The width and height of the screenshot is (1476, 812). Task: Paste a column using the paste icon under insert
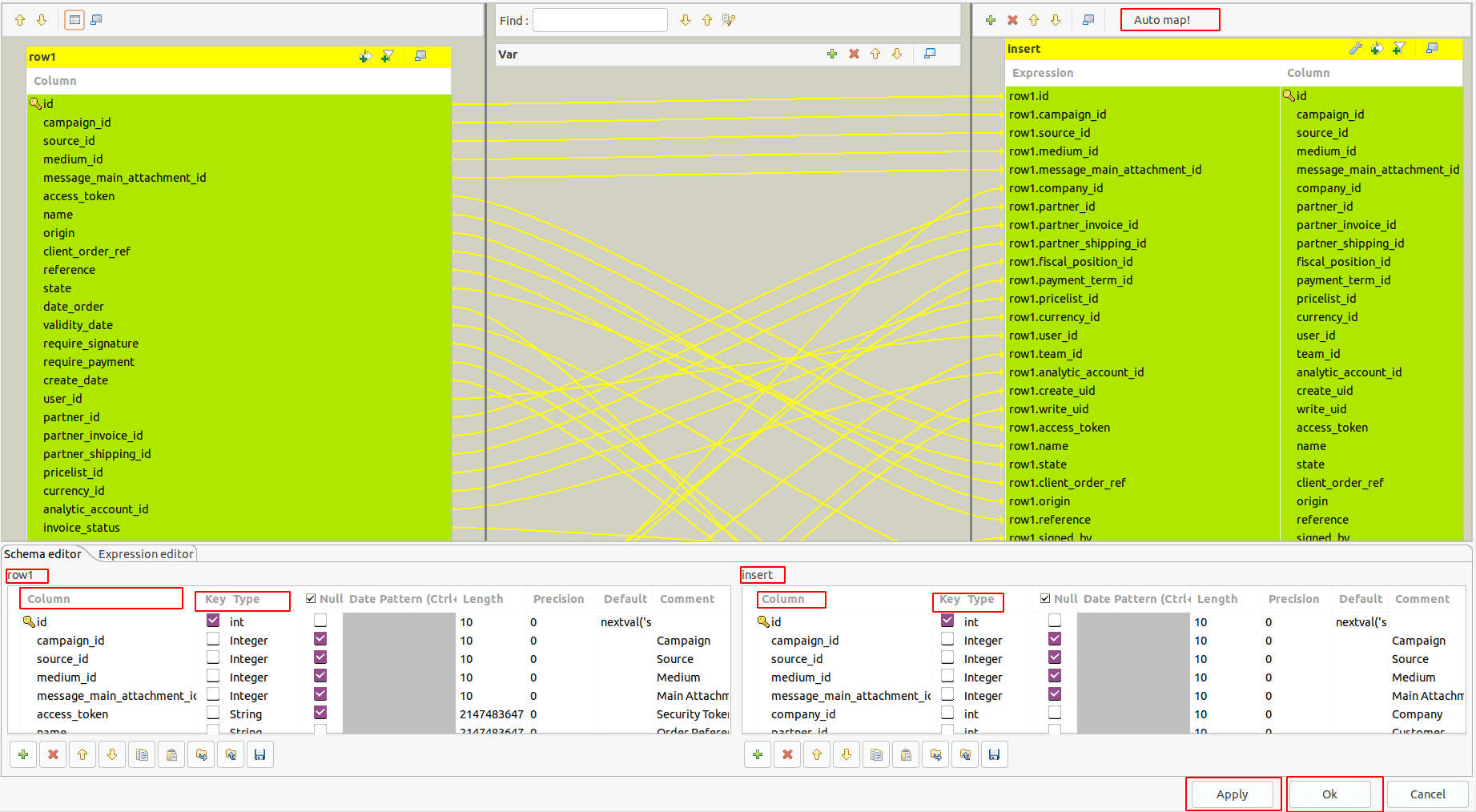coord(905,754)
